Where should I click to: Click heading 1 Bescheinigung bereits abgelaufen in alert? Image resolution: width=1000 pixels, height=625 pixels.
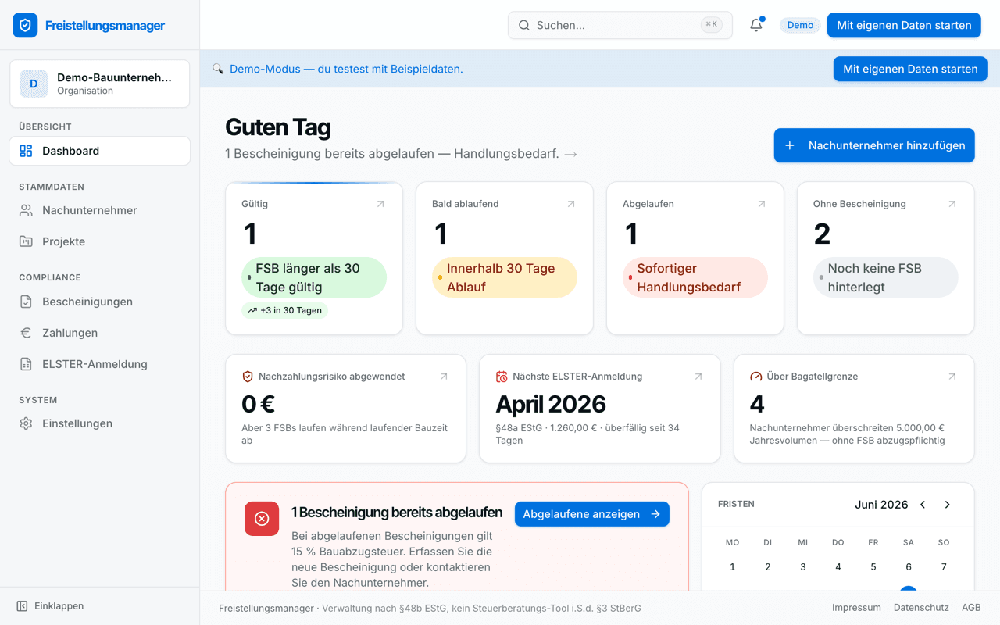pos(397,512)
